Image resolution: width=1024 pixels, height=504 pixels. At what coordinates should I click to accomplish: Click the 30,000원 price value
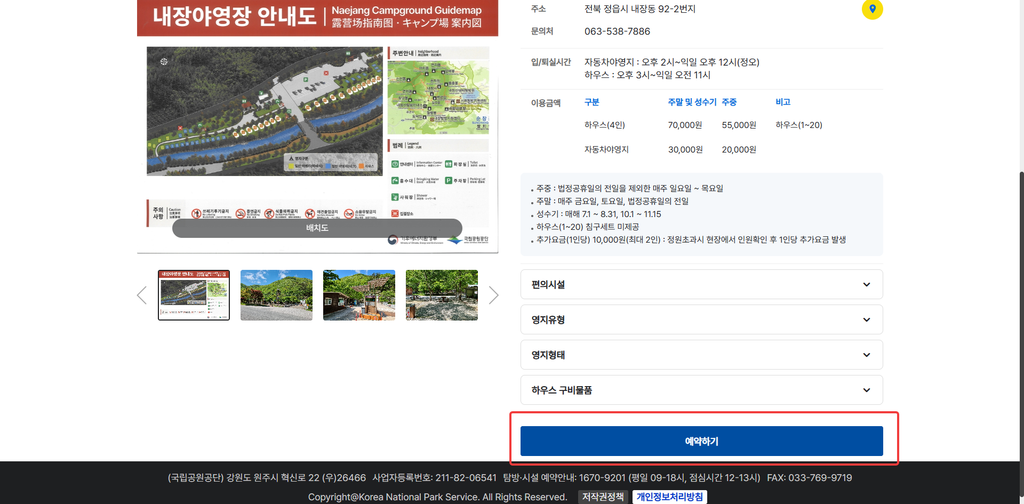(x=685, y=150)
